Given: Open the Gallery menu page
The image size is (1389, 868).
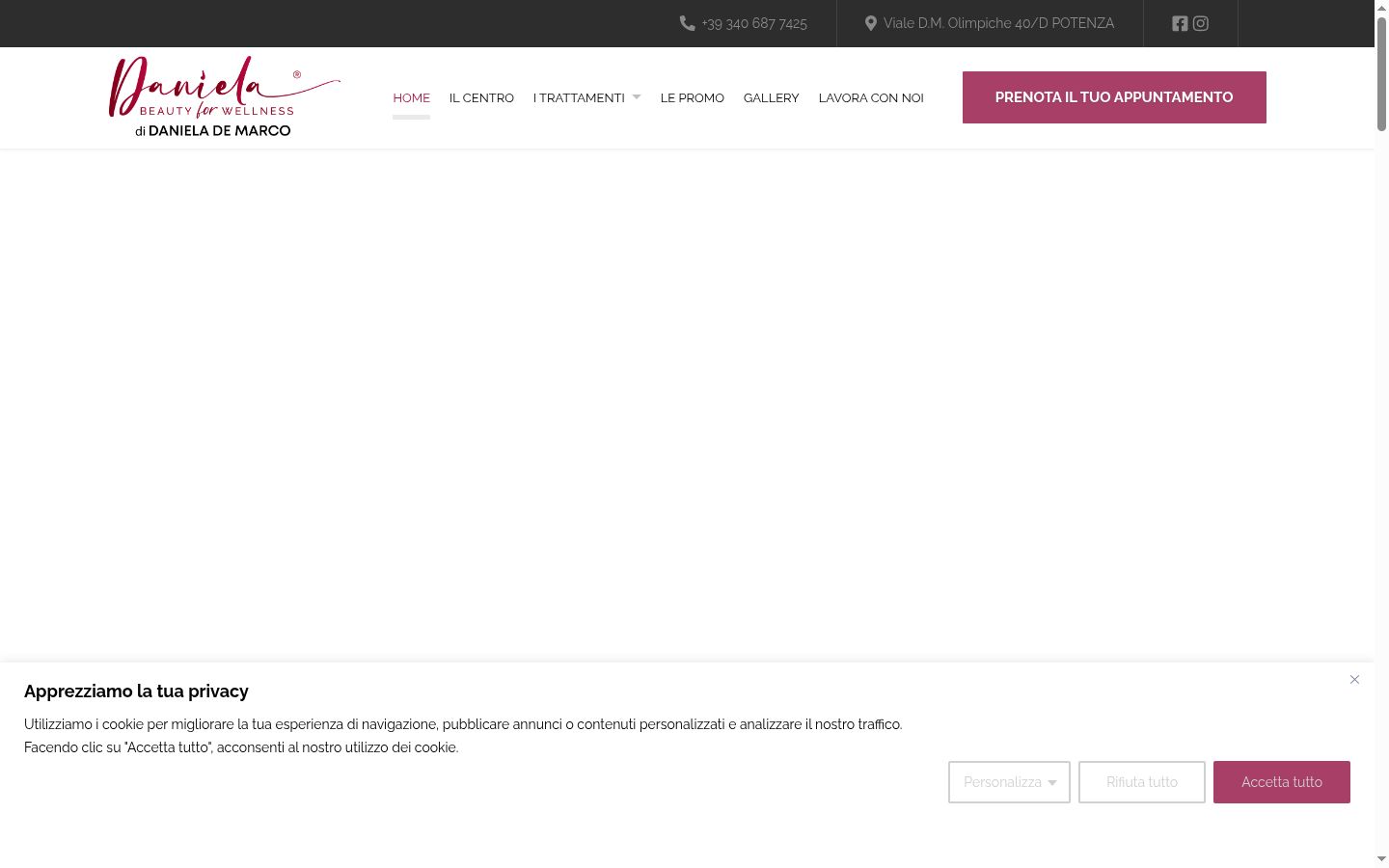Looking at the screenshot, I should click(772, 97).
